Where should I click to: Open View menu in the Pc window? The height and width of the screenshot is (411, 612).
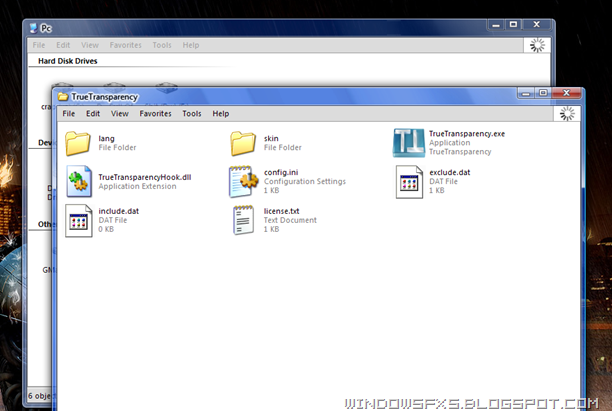[90, 45]
